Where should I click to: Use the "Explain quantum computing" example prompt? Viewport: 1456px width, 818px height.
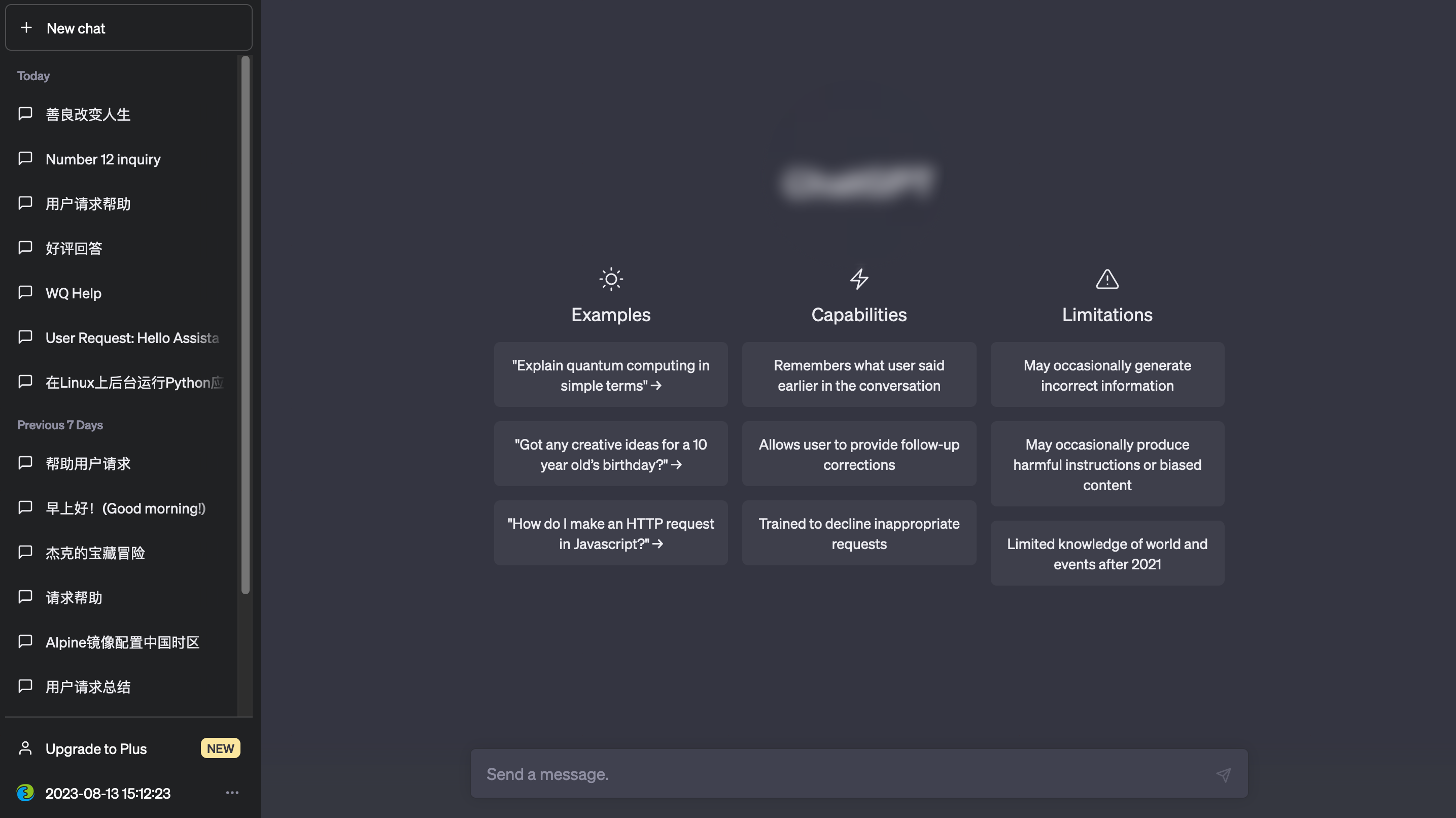click(610, 375)
